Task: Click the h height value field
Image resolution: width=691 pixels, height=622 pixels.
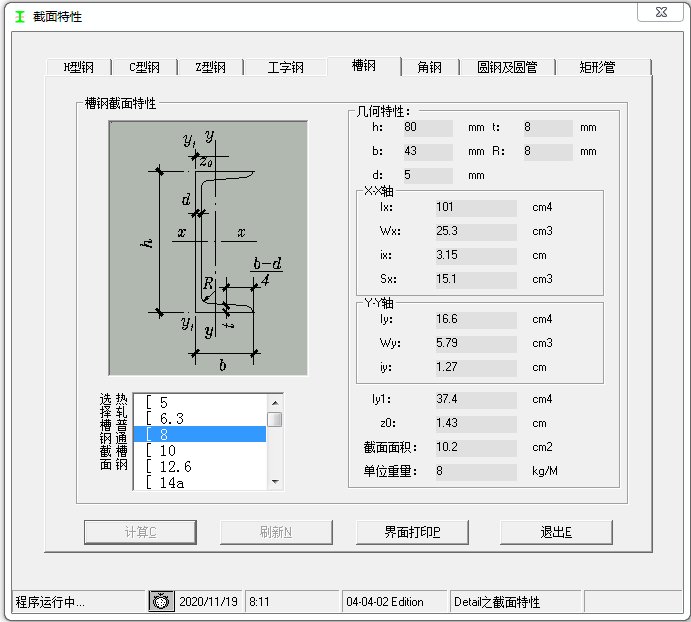Action: click(428, 128)
